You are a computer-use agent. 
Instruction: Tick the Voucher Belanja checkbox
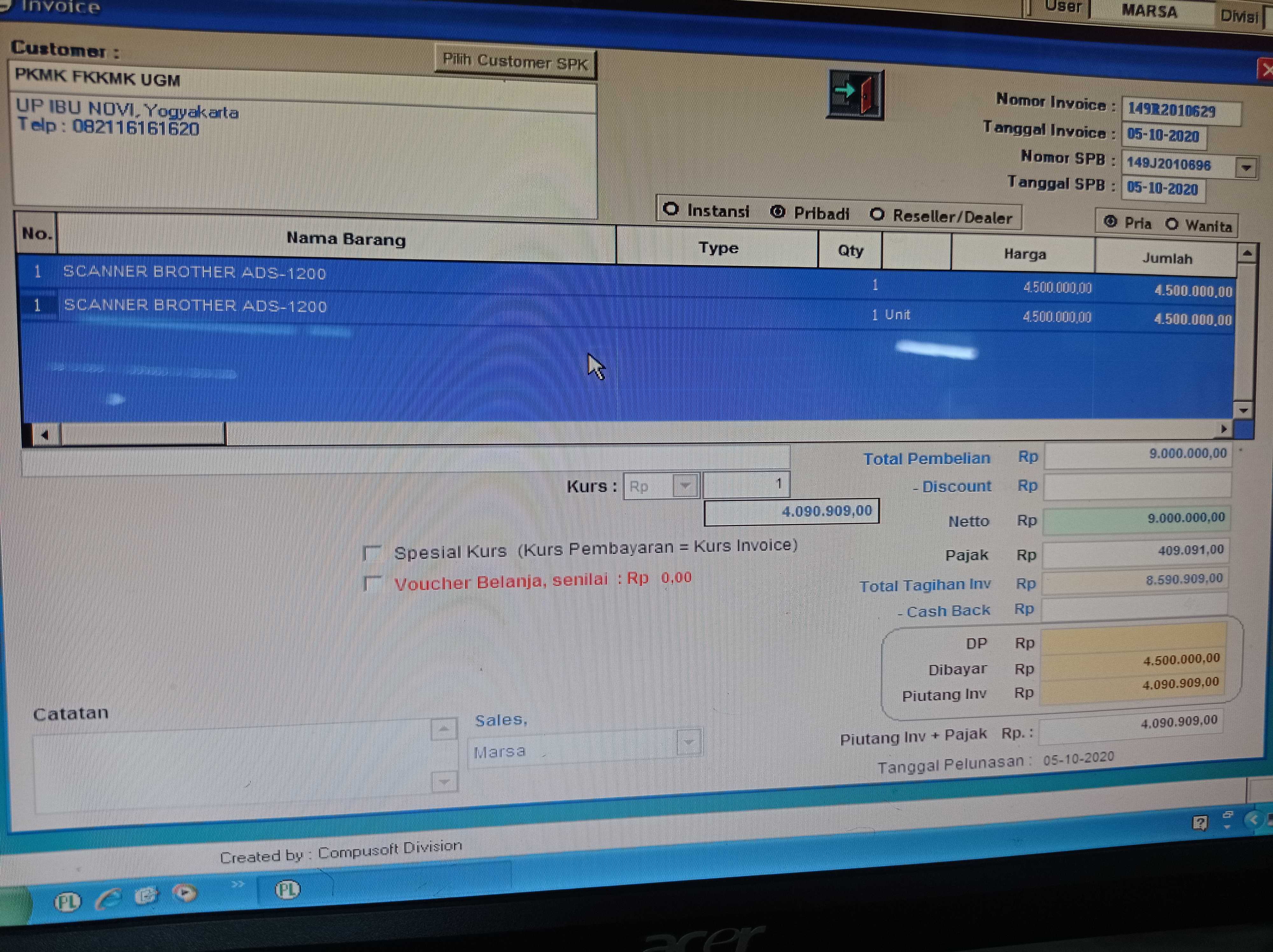pyautogui.click(x=372, y=583)
